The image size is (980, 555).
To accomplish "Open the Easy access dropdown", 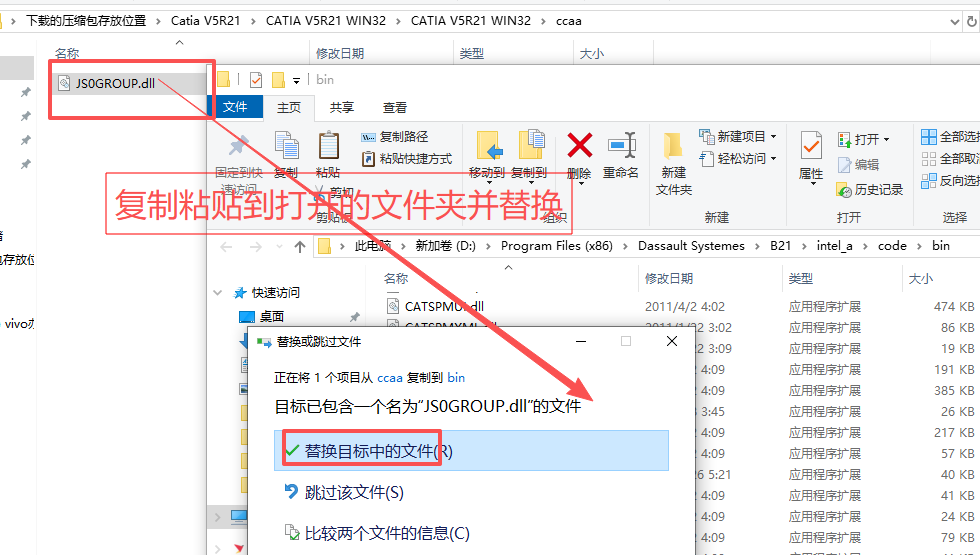I will [x=738, y=159].
